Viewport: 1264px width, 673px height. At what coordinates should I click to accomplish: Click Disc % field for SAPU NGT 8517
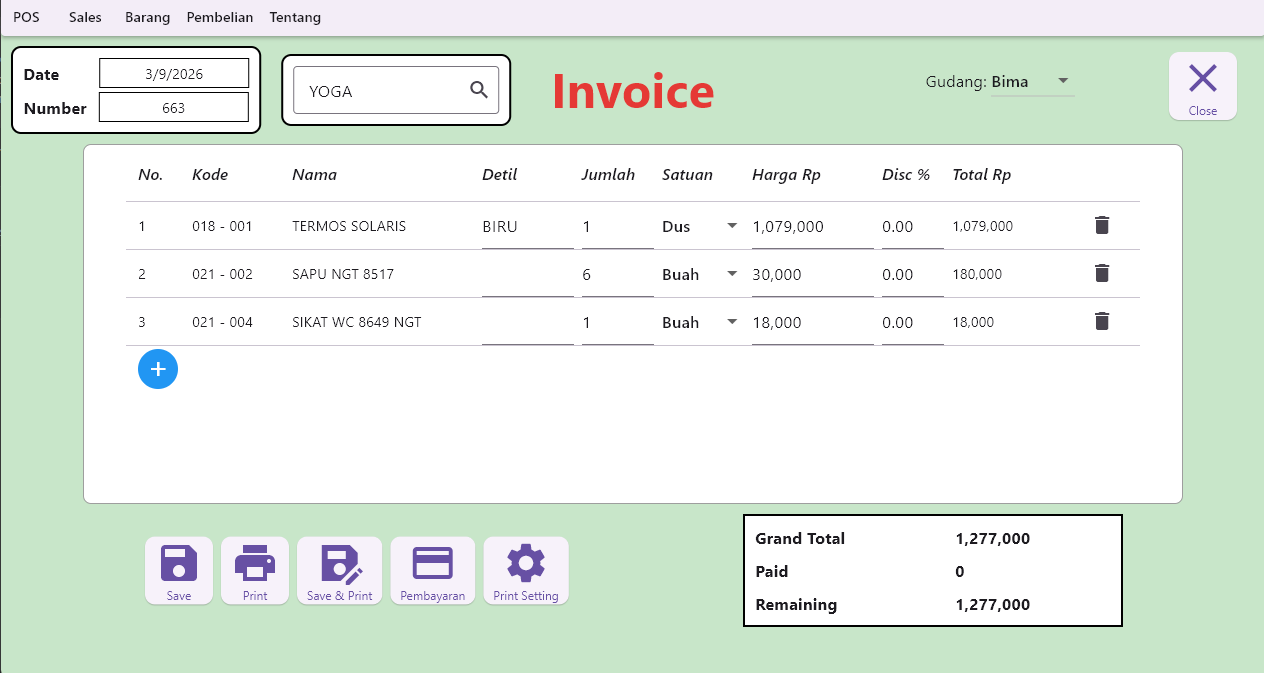(913, 275)
